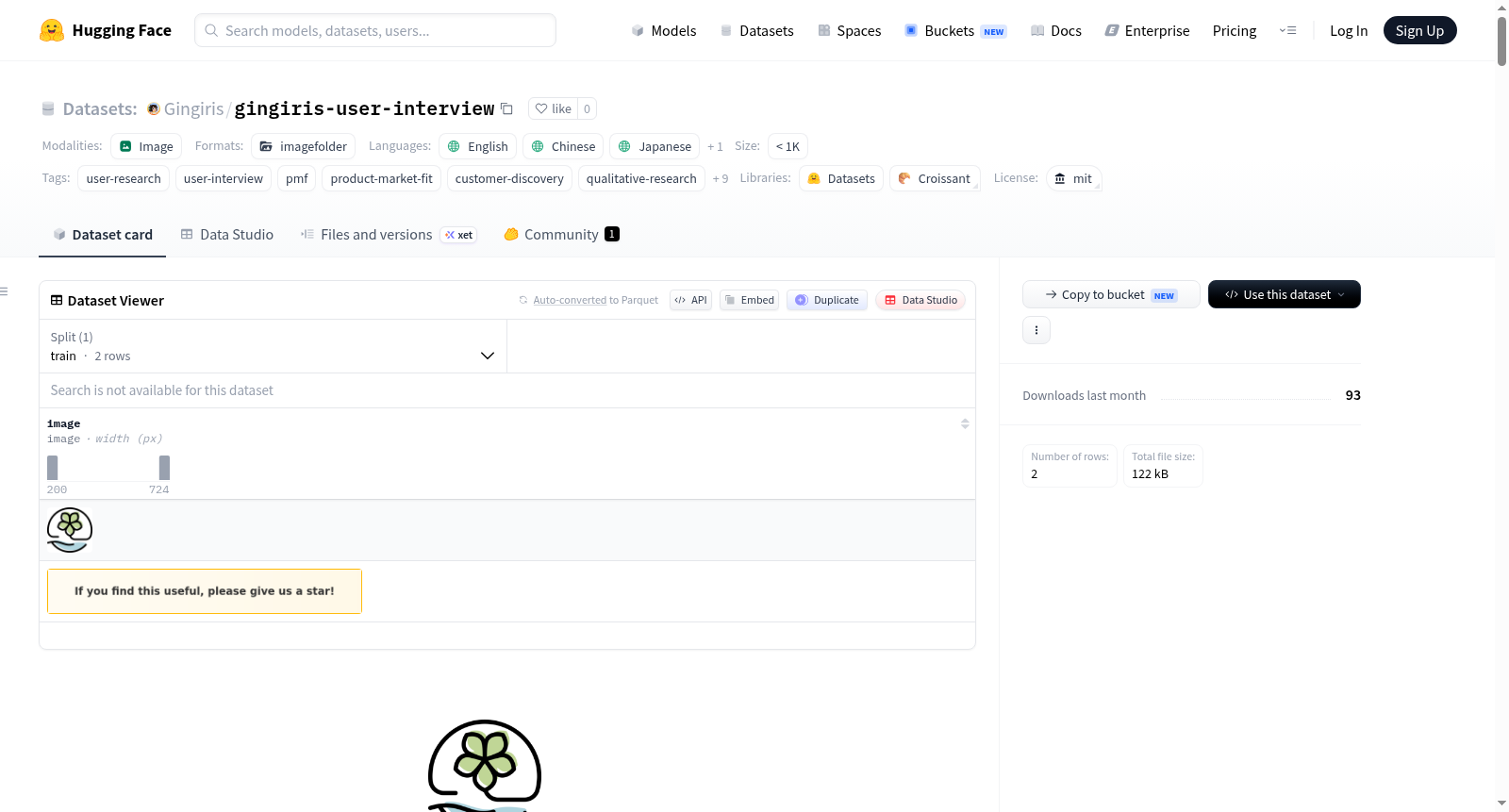The width and height of the screenshot is (1509, 812).
Task: Click the Copy to bucket button
Action: click(1111, 294)
